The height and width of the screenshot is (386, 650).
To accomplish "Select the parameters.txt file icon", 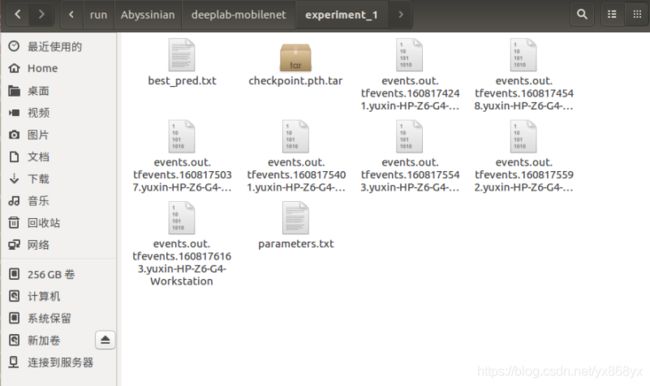I will tap(296, 218).
